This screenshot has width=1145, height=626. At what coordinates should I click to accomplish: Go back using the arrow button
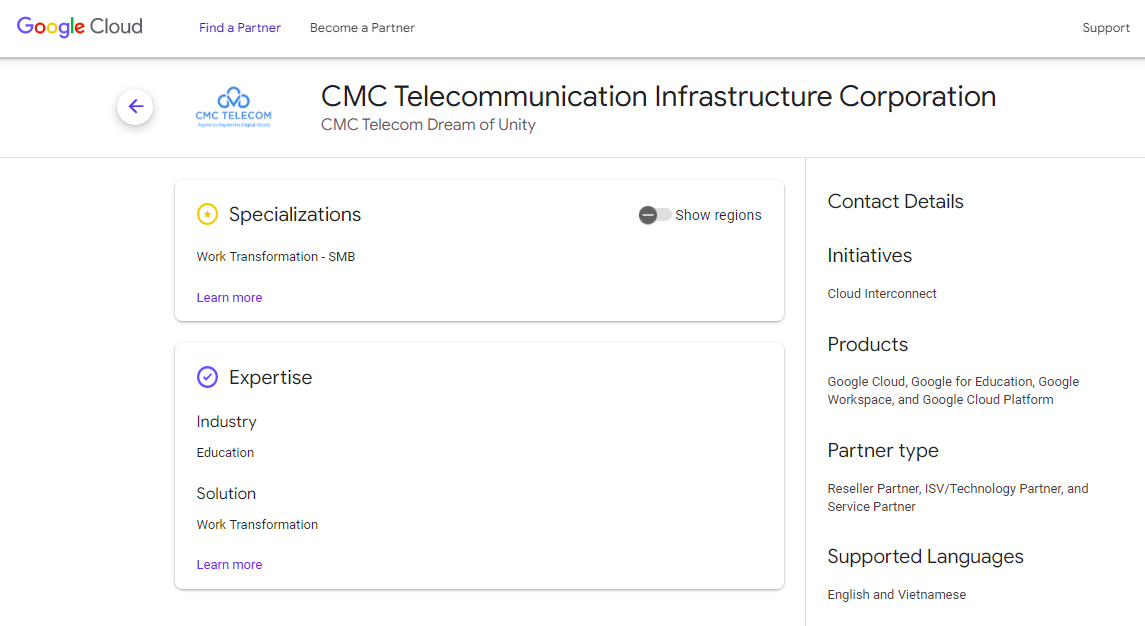coord(135,107)
